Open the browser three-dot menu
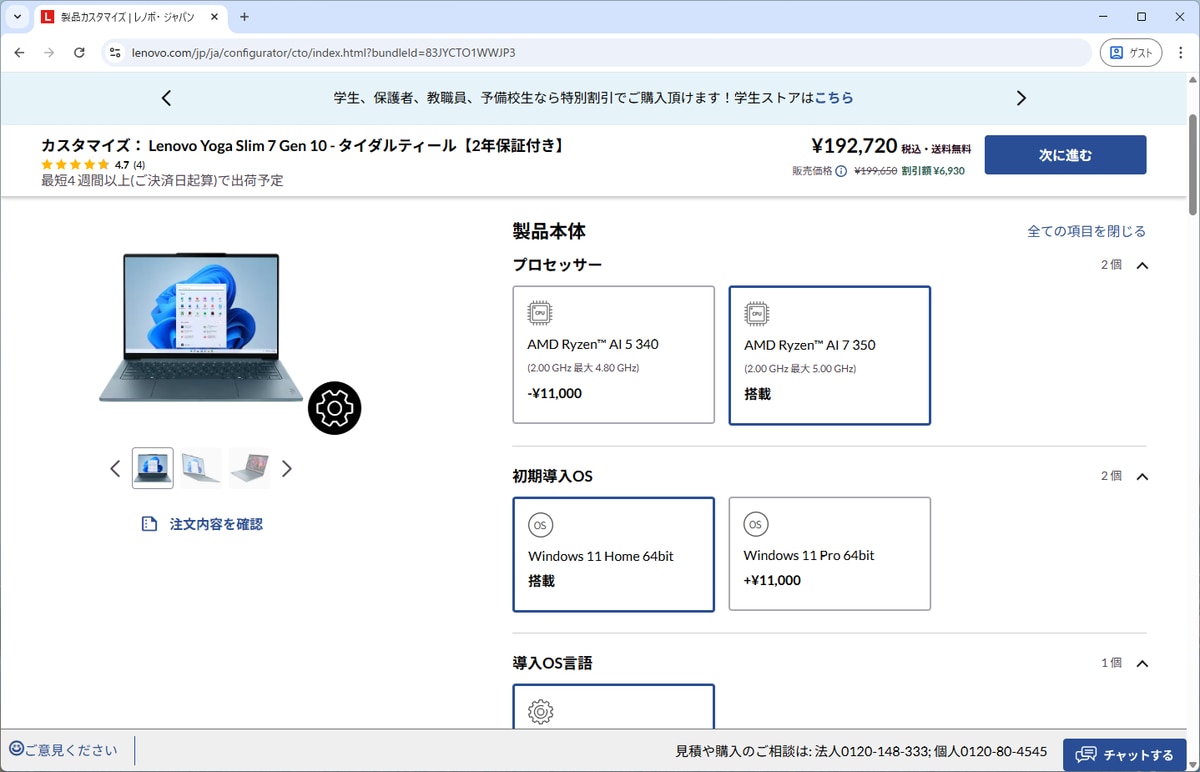This screenshot has width=1200, height=772. click(x=1181, y=52)
